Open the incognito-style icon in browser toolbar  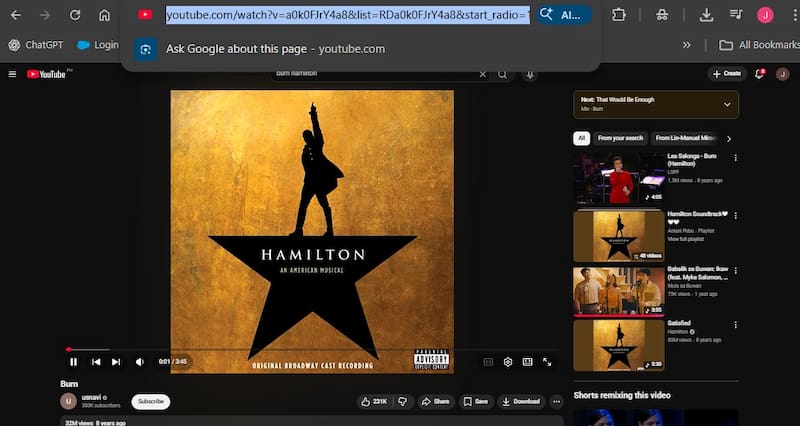click(x=662, y=15)
